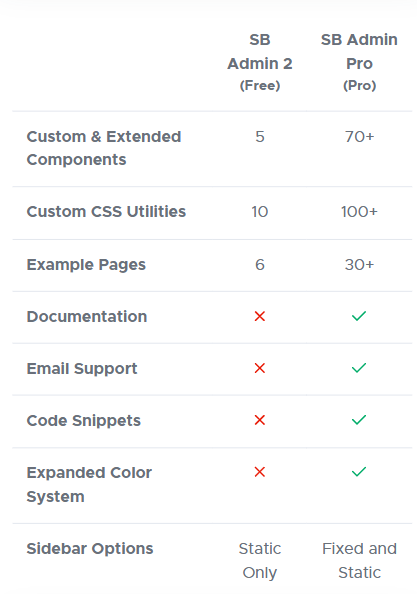Click the Static Only sidebar value

pyautogui.click(x=260, y=560)
